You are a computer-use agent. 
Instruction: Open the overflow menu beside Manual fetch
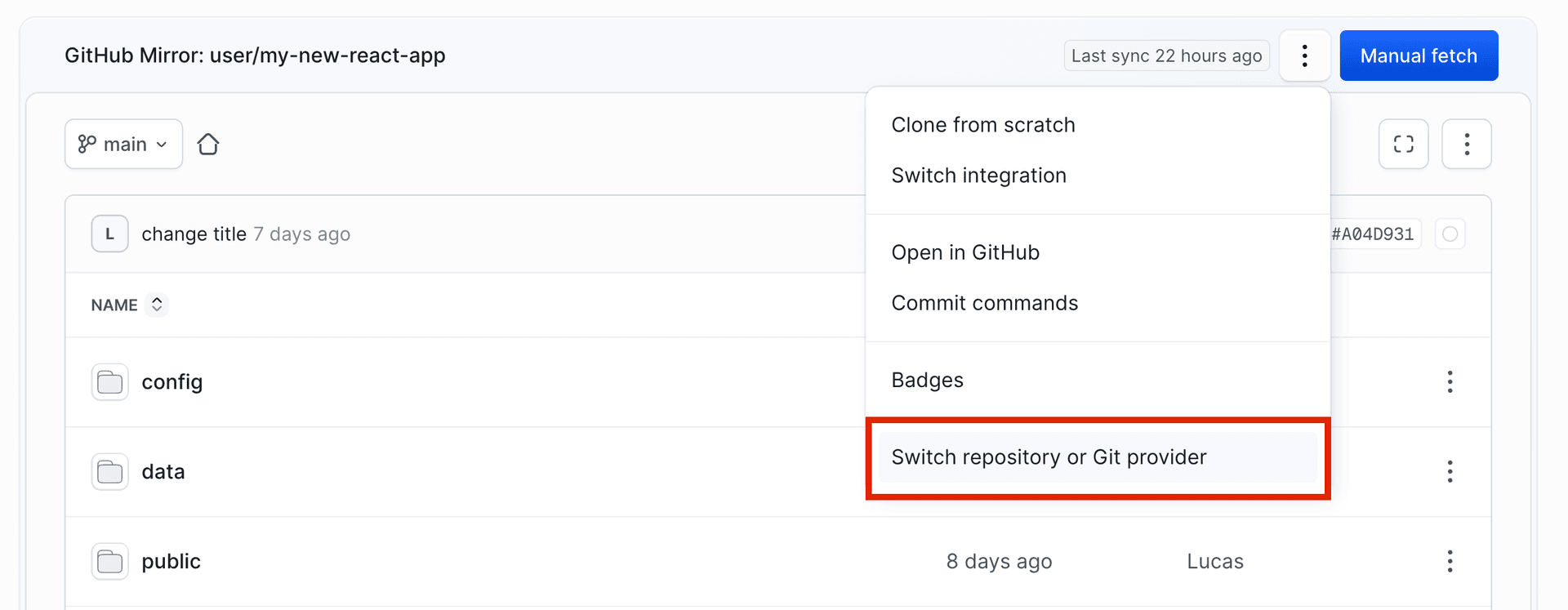[x=1304, y=56]
